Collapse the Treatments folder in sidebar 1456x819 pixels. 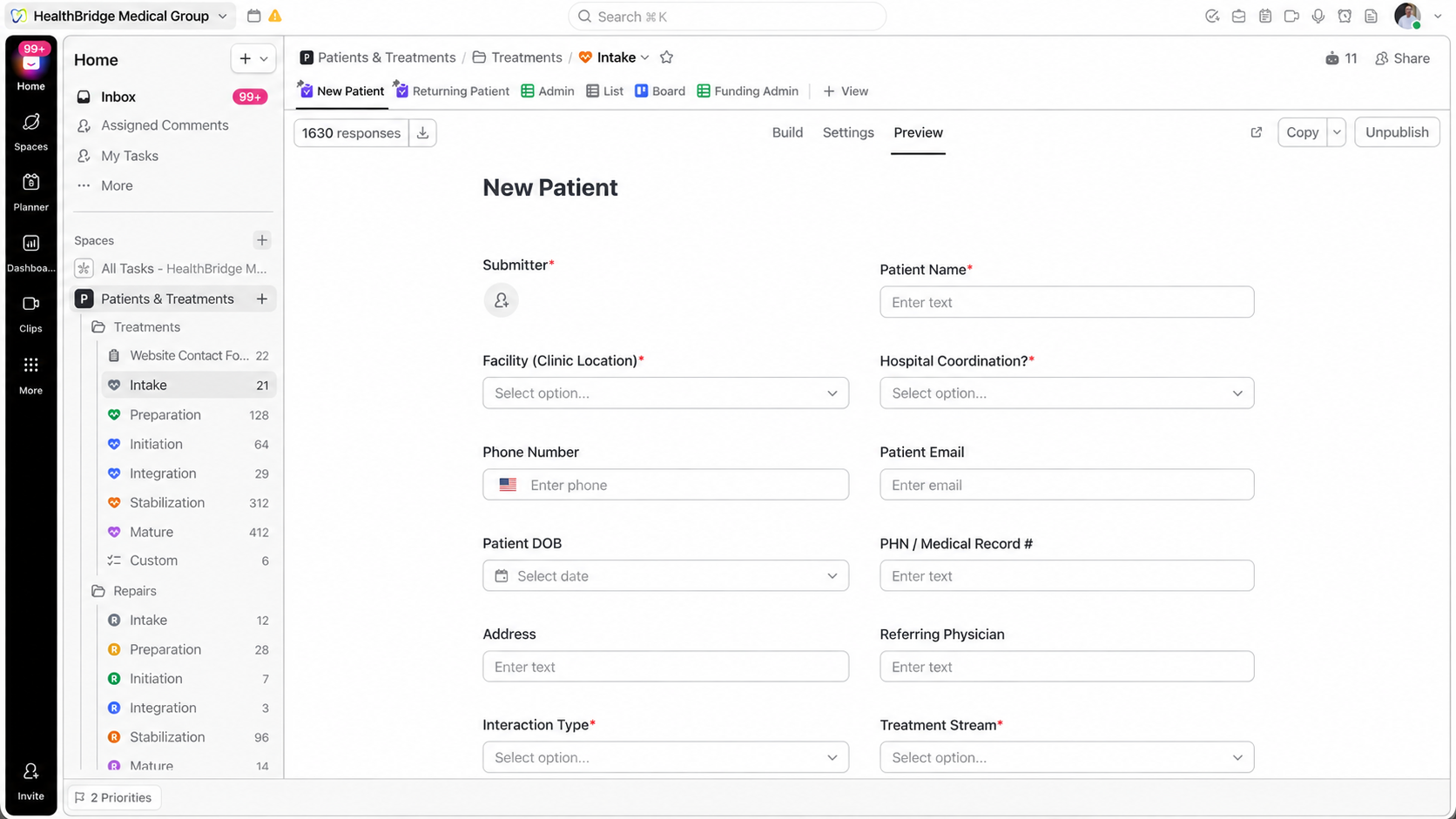[98, 327]
